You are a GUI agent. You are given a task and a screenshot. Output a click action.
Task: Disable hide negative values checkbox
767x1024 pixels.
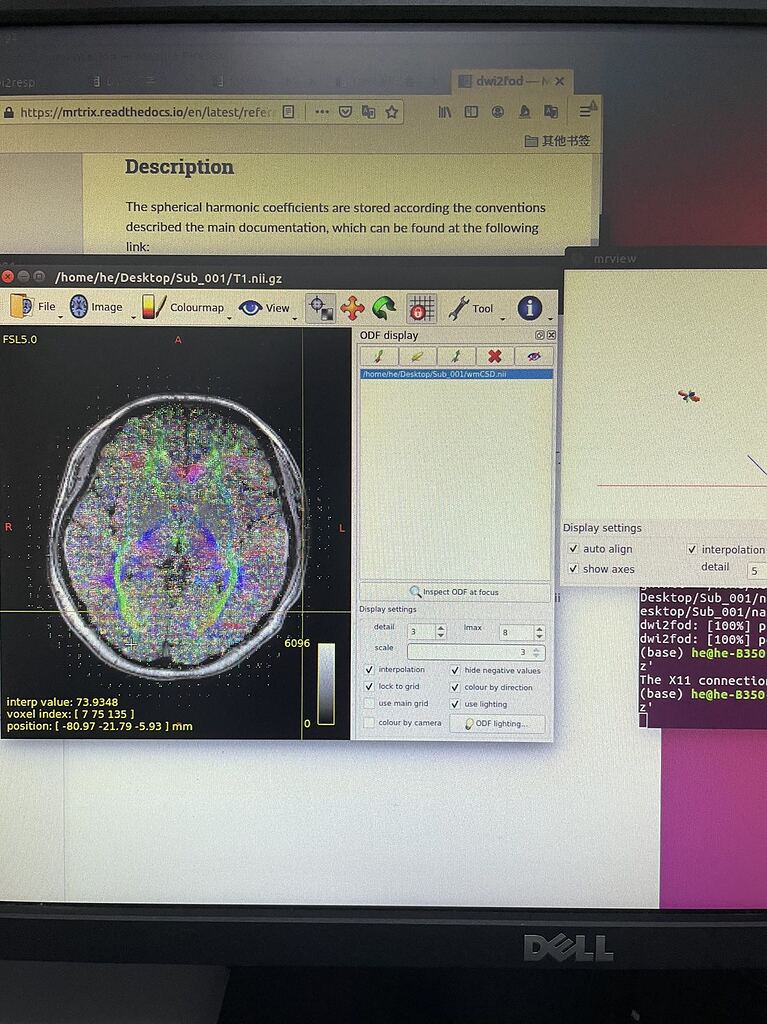(x=455, y=670)
